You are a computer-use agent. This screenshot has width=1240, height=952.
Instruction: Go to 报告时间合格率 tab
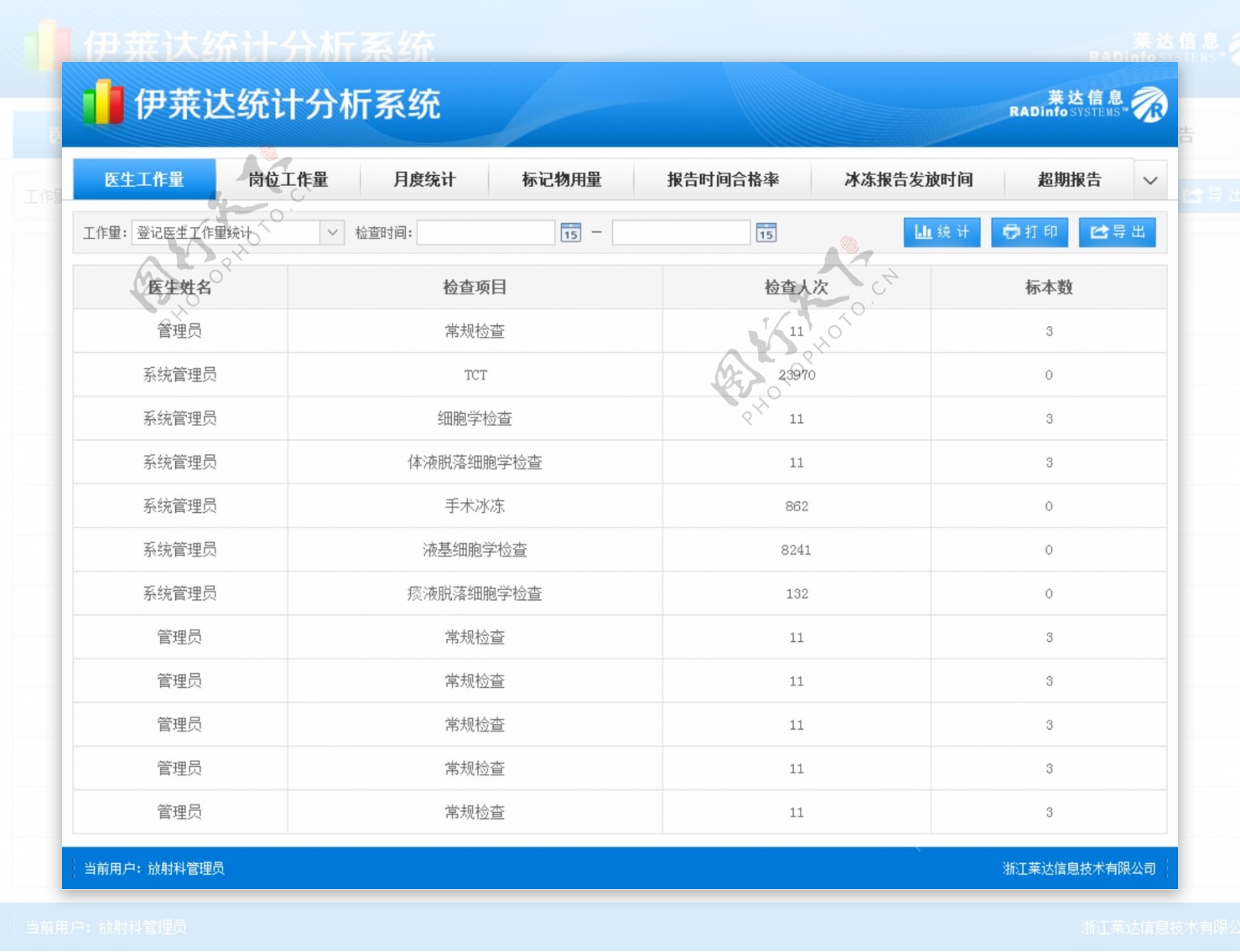point(722,180)
